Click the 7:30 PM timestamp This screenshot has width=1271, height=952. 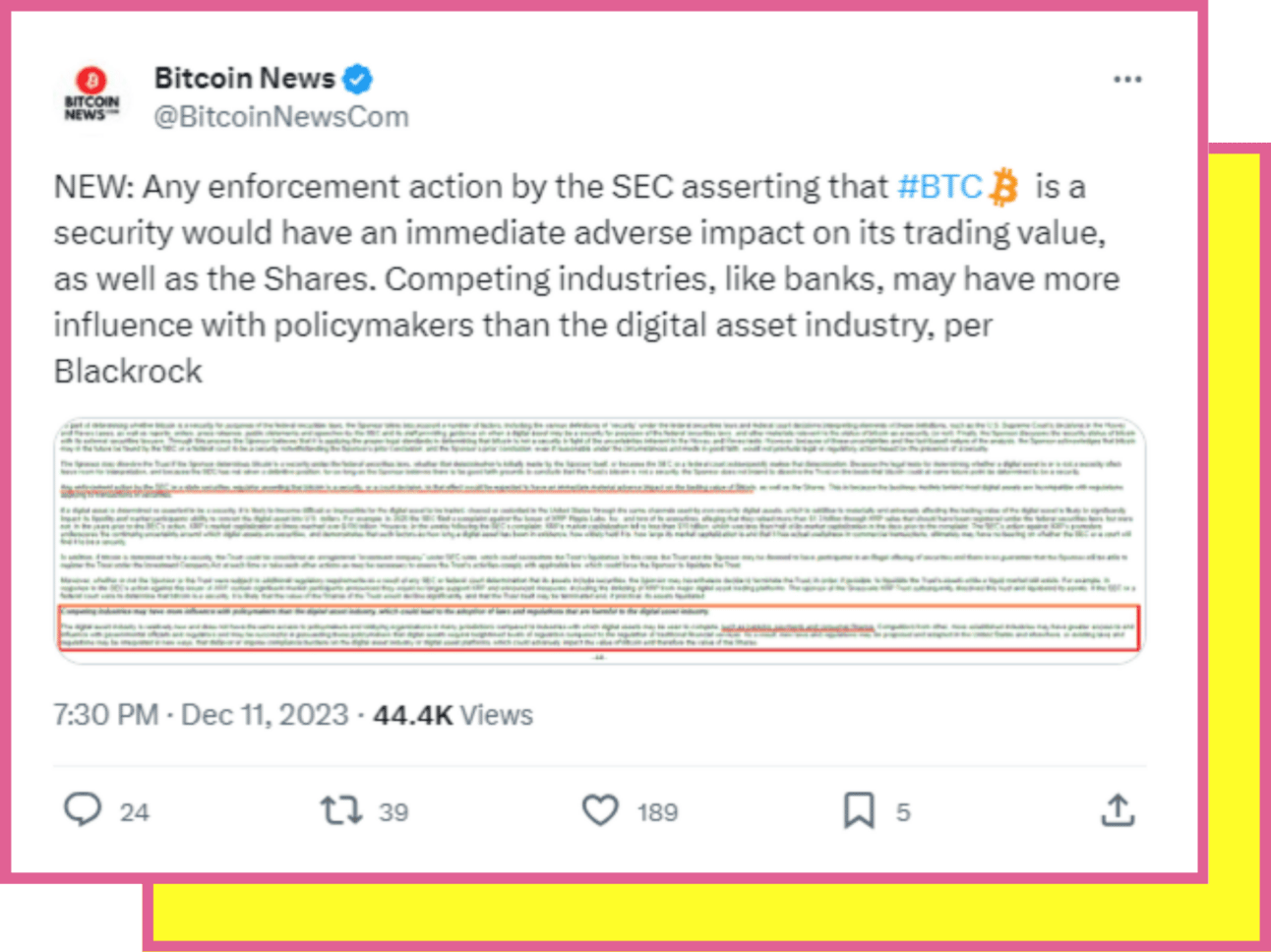pos(106,715)
